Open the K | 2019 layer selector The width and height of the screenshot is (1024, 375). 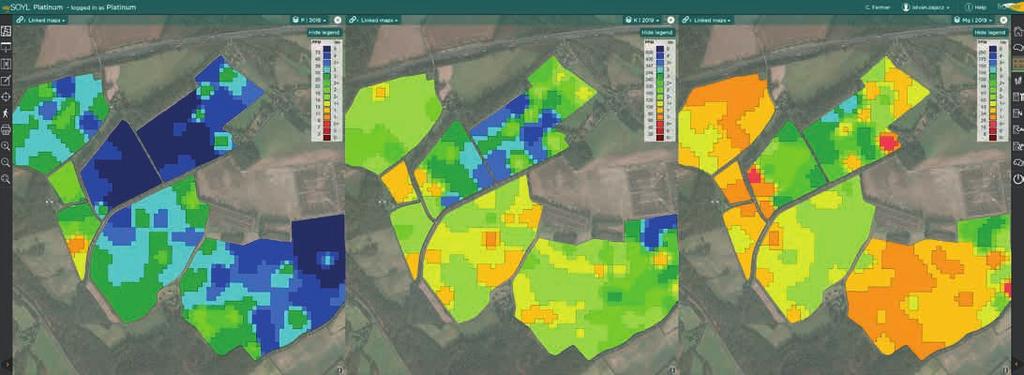click(x=643, y=20)
